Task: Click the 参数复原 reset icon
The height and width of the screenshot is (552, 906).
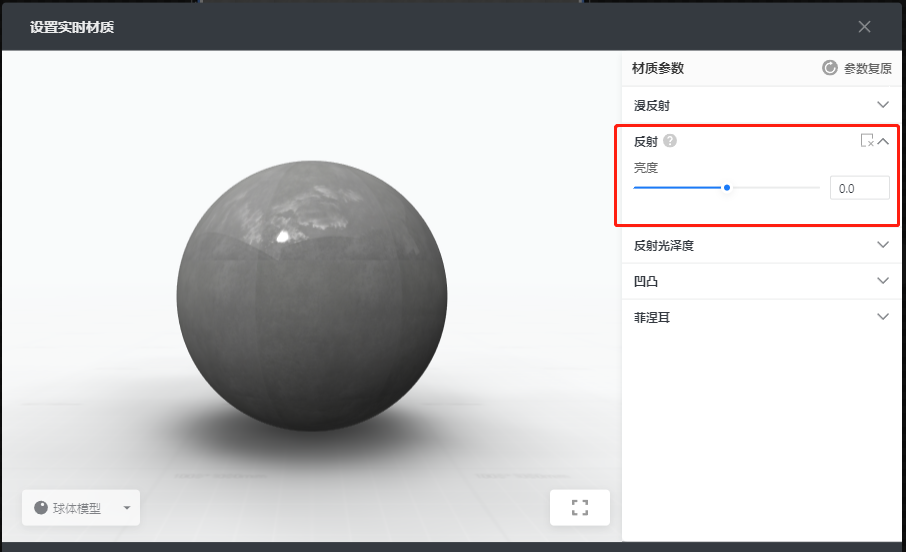Action: tap(830, 68)
